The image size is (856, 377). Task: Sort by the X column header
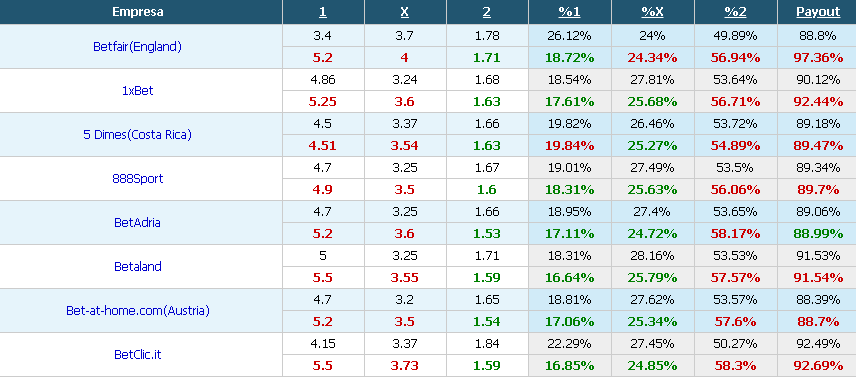(405, 12)
